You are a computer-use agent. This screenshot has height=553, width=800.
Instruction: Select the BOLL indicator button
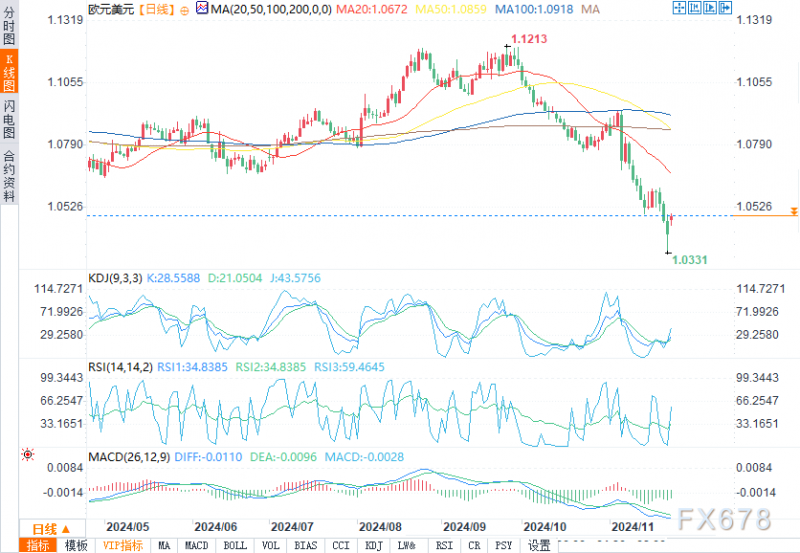click(x=235, y=545)
